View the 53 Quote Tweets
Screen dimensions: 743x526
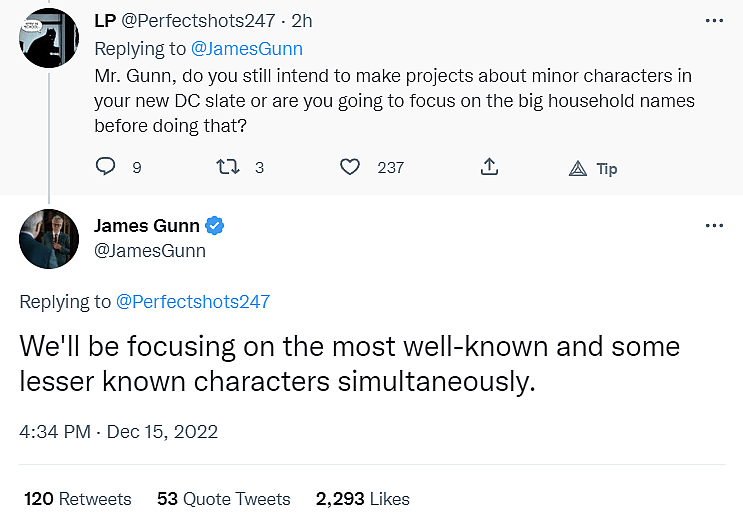pyautogui.click(x=223, y=498)
